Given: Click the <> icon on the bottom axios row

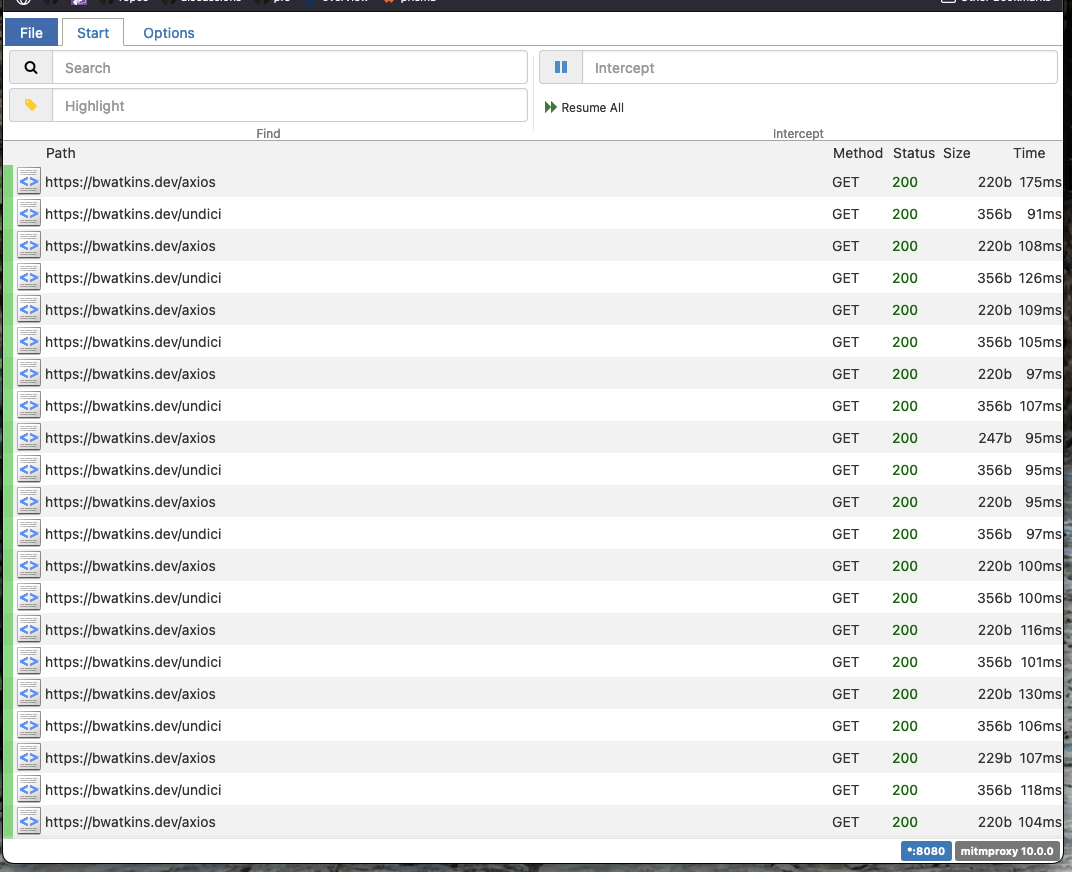Looking at the screenshot, I should point(28,822).
